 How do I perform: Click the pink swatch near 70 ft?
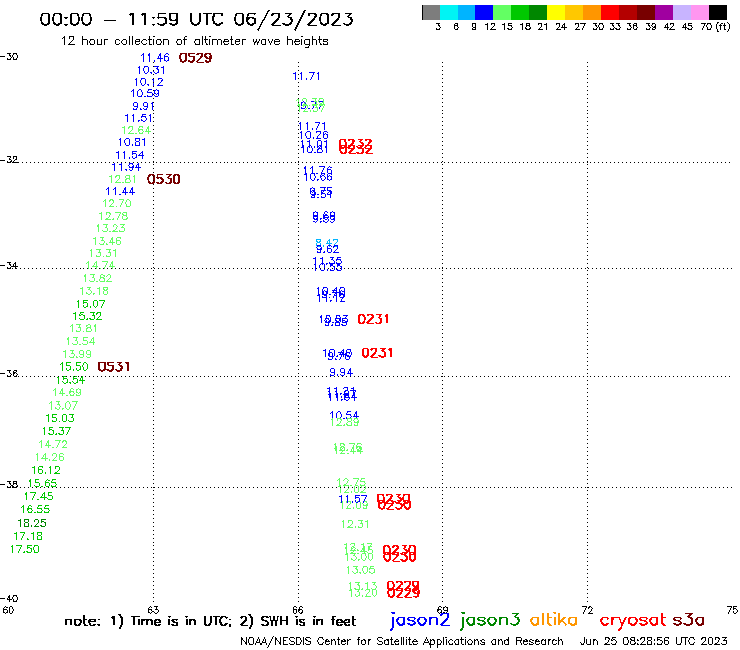(x=699, y=12)
